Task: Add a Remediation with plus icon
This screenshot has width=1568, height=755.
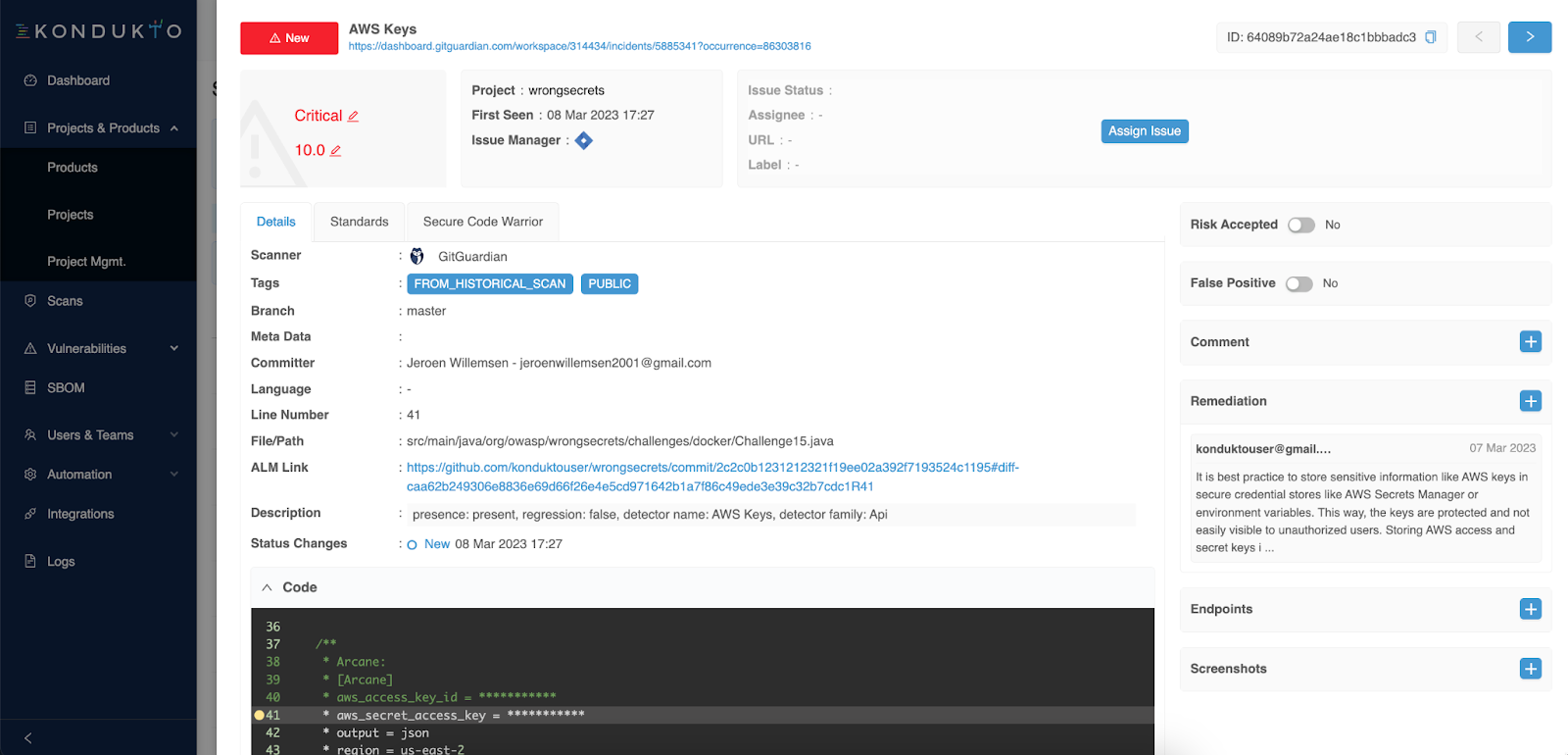Action: pos(1531,400)
